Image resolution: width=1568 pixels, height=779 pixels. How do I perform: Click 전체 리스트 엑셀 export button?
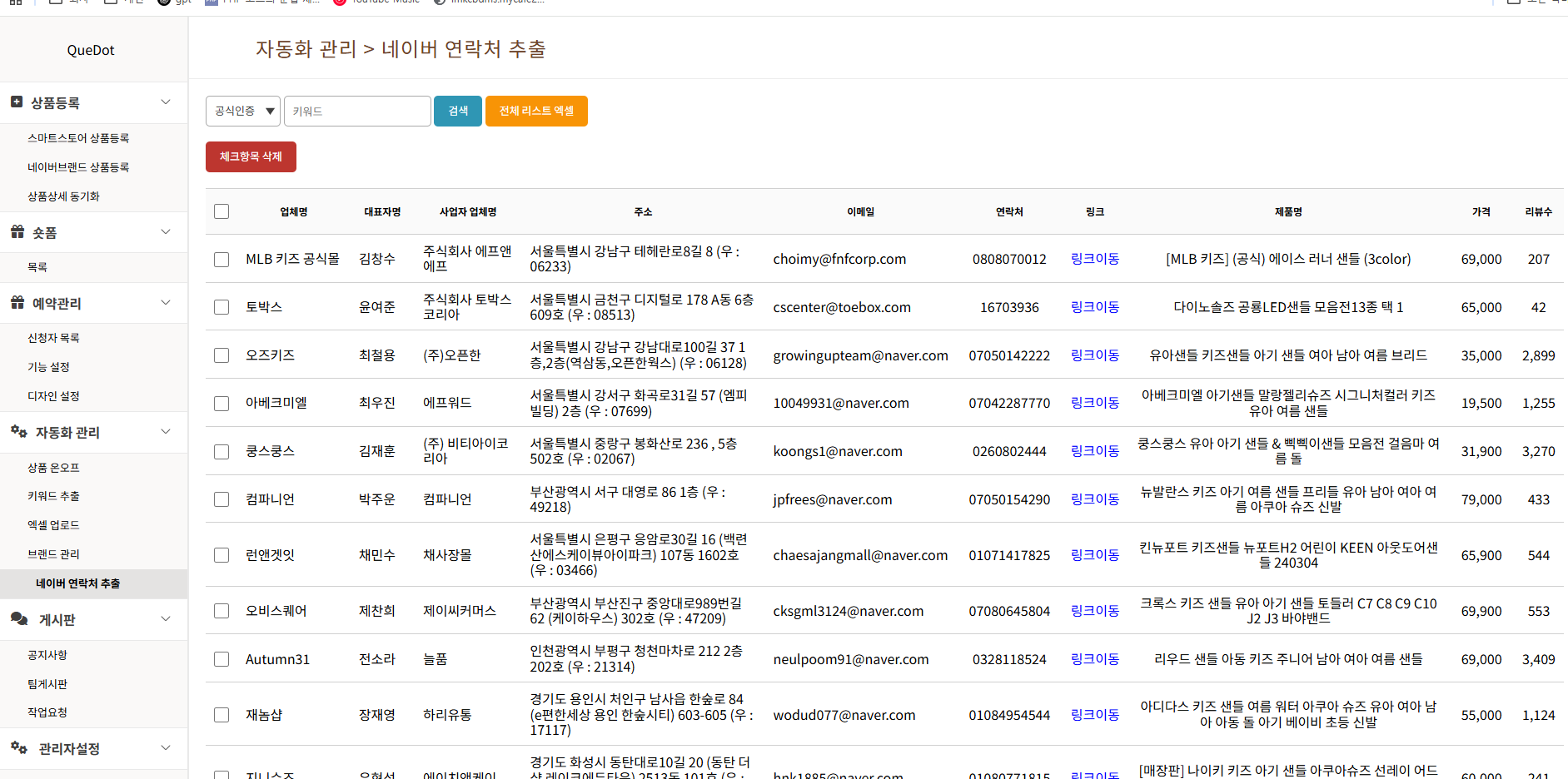[536, 111]
